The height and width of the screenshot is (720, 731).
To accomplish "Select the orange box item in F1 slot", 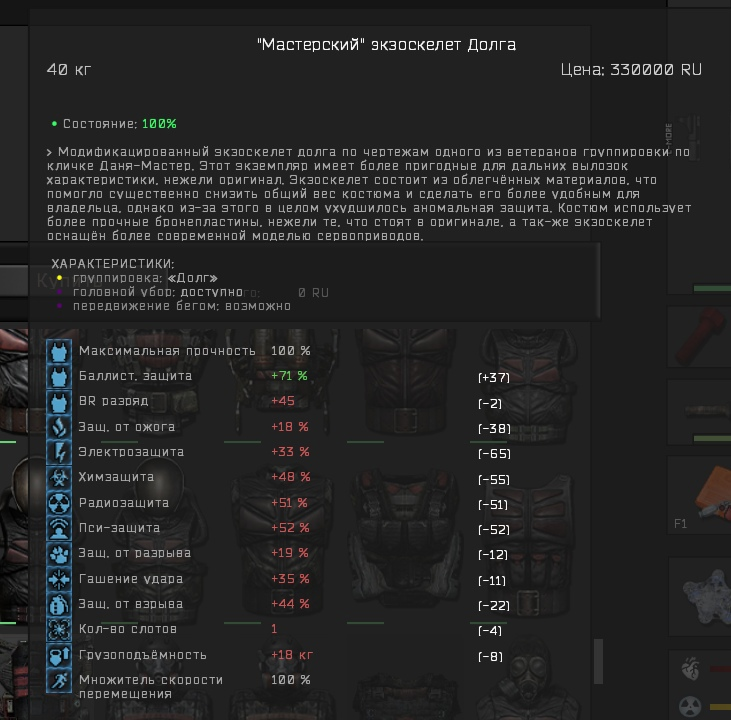I will coord(713,493).
